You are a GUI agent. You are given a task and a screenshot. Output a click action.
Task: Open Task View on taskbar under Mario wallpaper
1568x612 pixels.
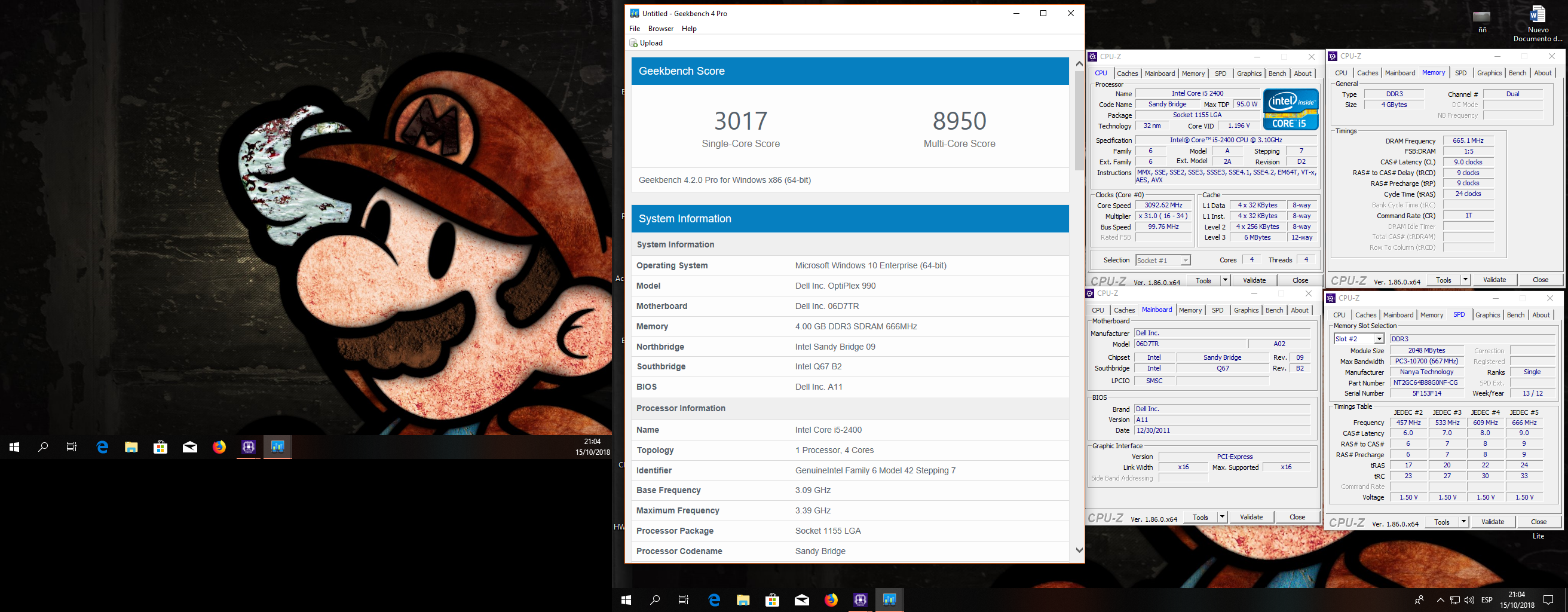[x=72, y=447]
